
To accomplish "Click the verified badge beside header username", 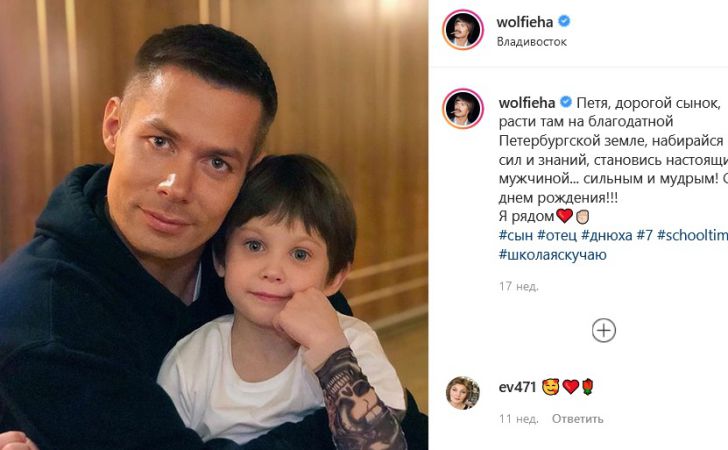I will (564, 21).
